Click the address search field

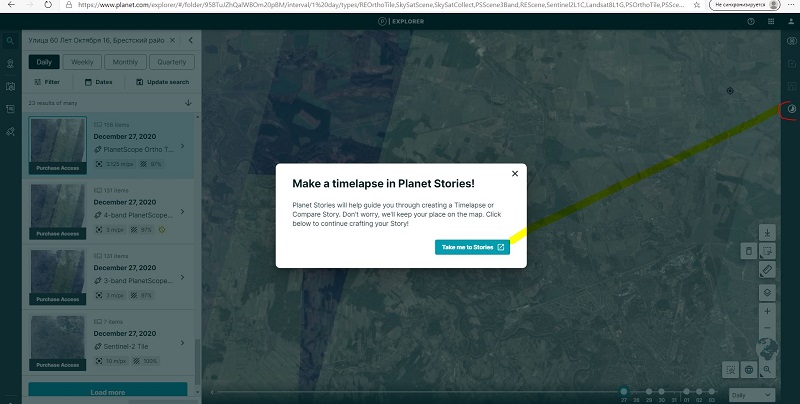pos(96,40)
